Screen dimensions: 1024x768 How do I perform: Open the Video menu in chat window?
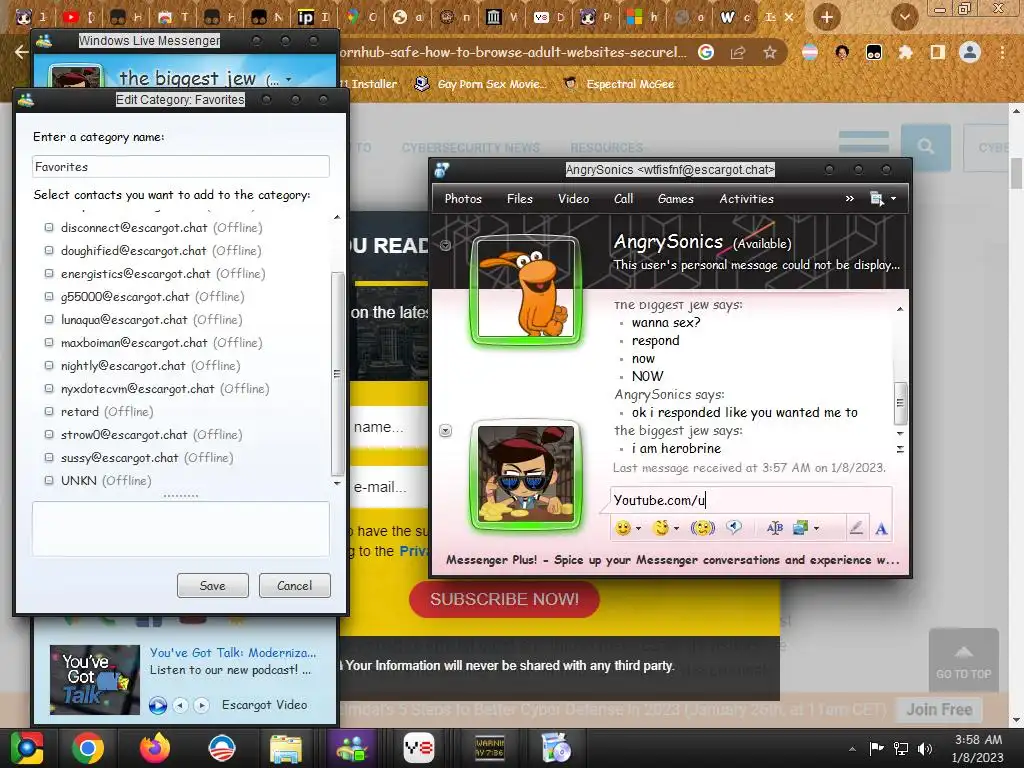[x=573, y=199]
